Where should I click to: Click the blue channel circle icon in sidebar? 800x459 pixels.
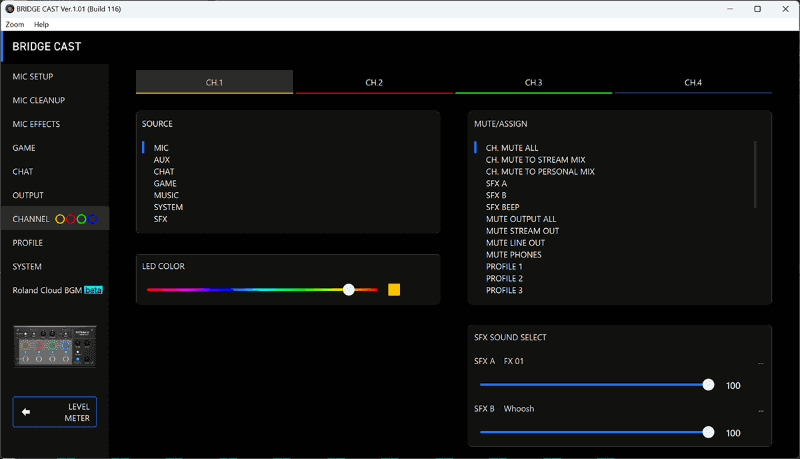point(92,219)
